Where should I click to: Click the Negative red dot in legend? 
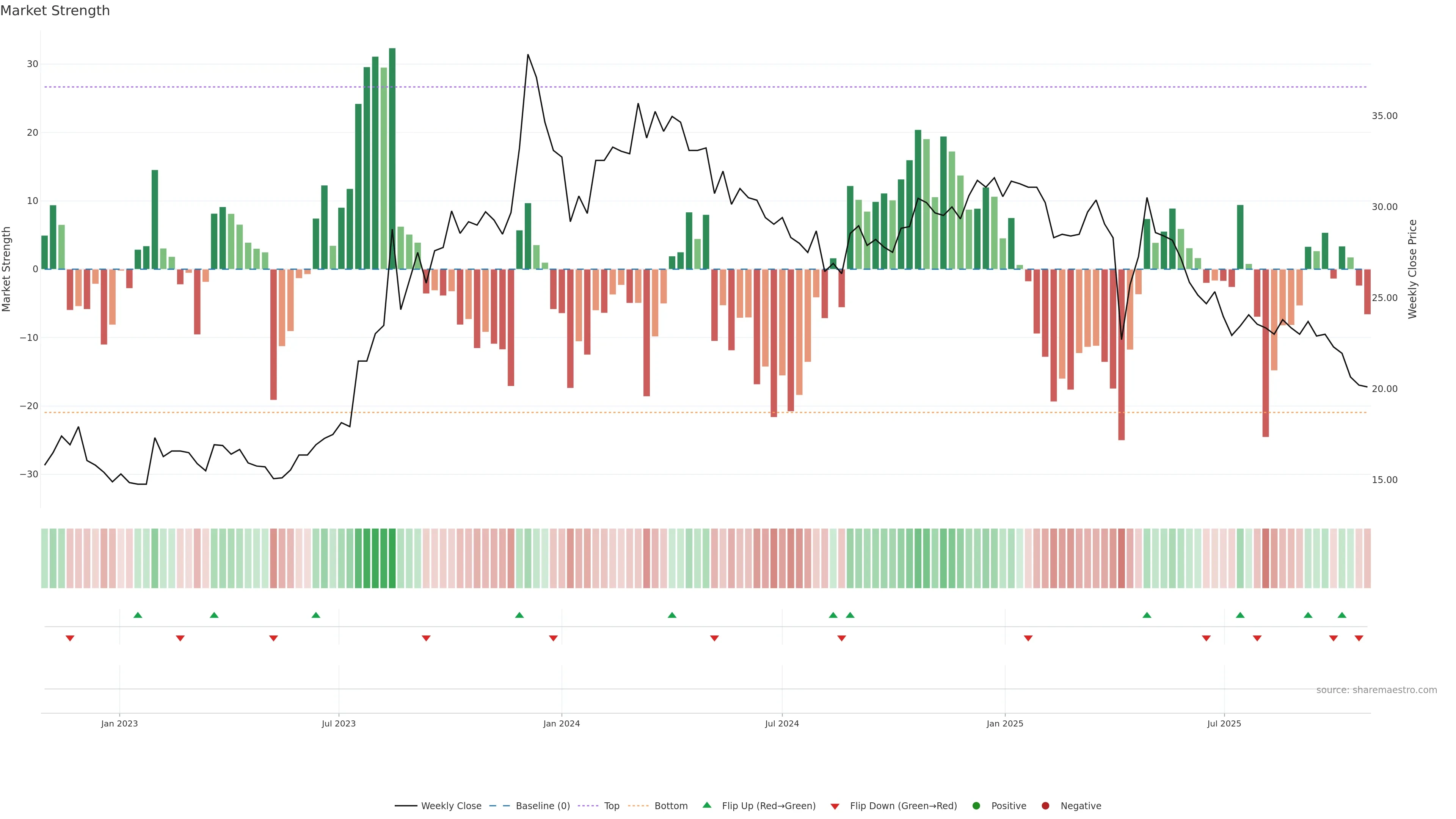point(1045,805)
